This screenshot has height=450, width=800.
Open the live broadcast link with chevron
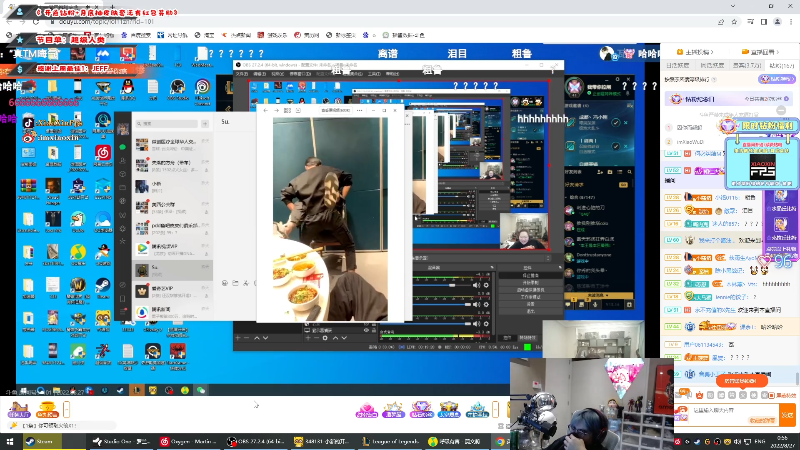760,52
